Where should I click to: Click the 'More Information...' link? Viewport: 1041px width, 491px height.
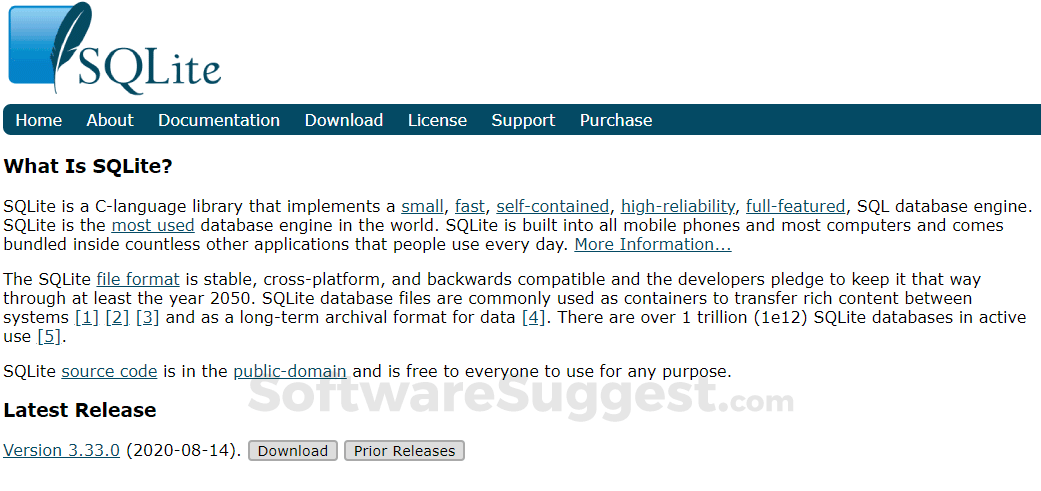(653, 244)
